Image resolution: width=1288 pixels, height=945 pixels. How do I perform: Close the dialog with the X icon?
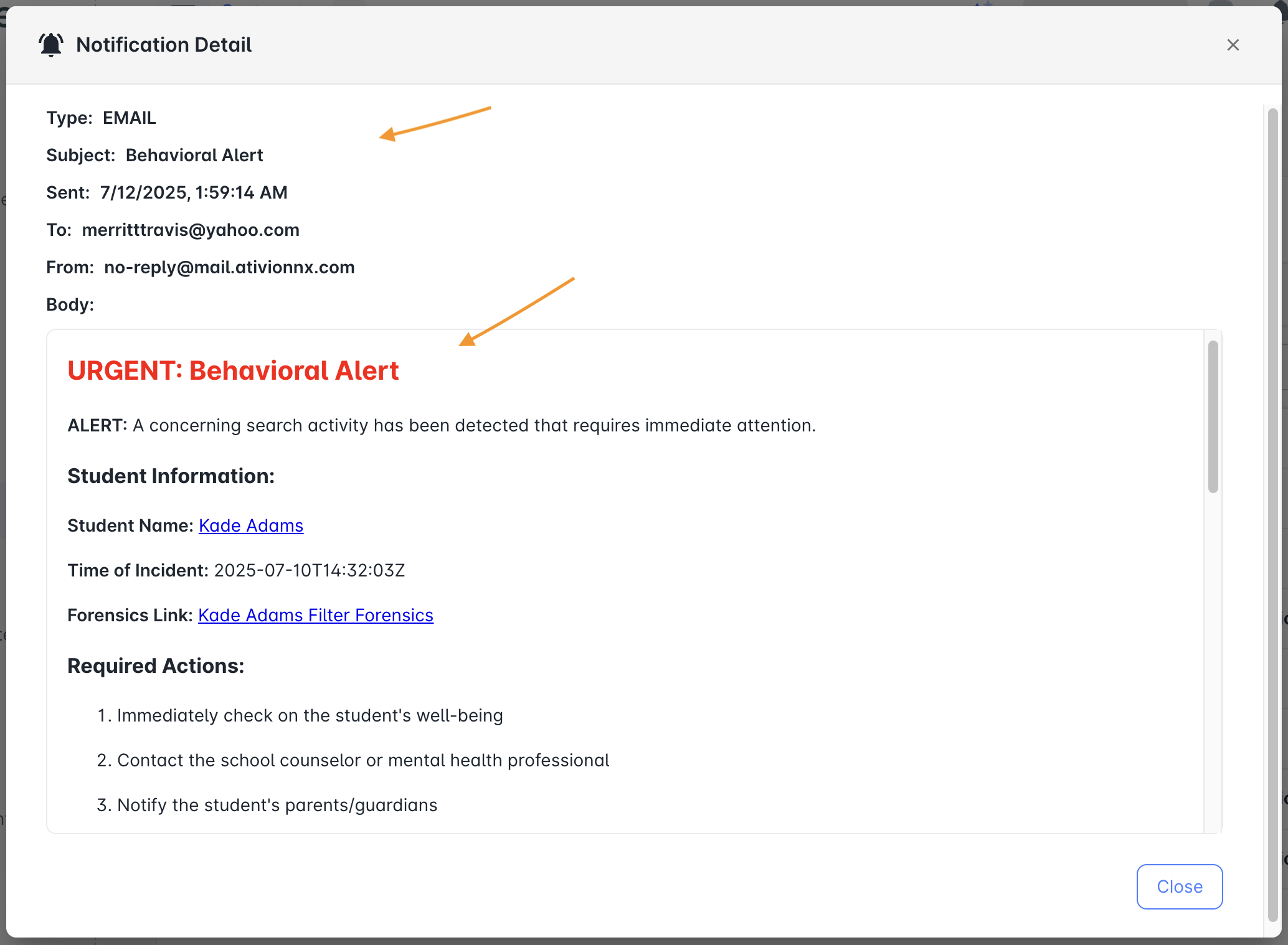tap(1233, 45)
